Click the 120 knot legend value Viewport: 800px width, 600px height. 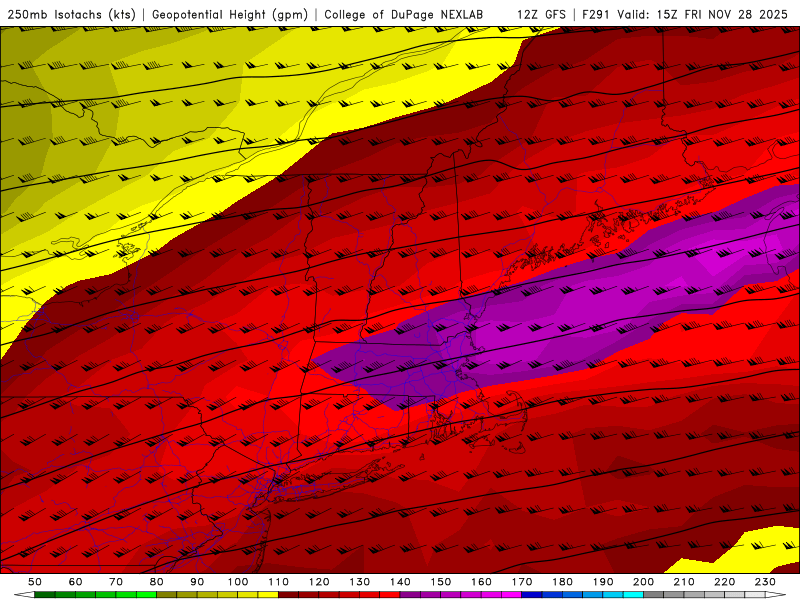pyautogui.click(x=319, y=582)
